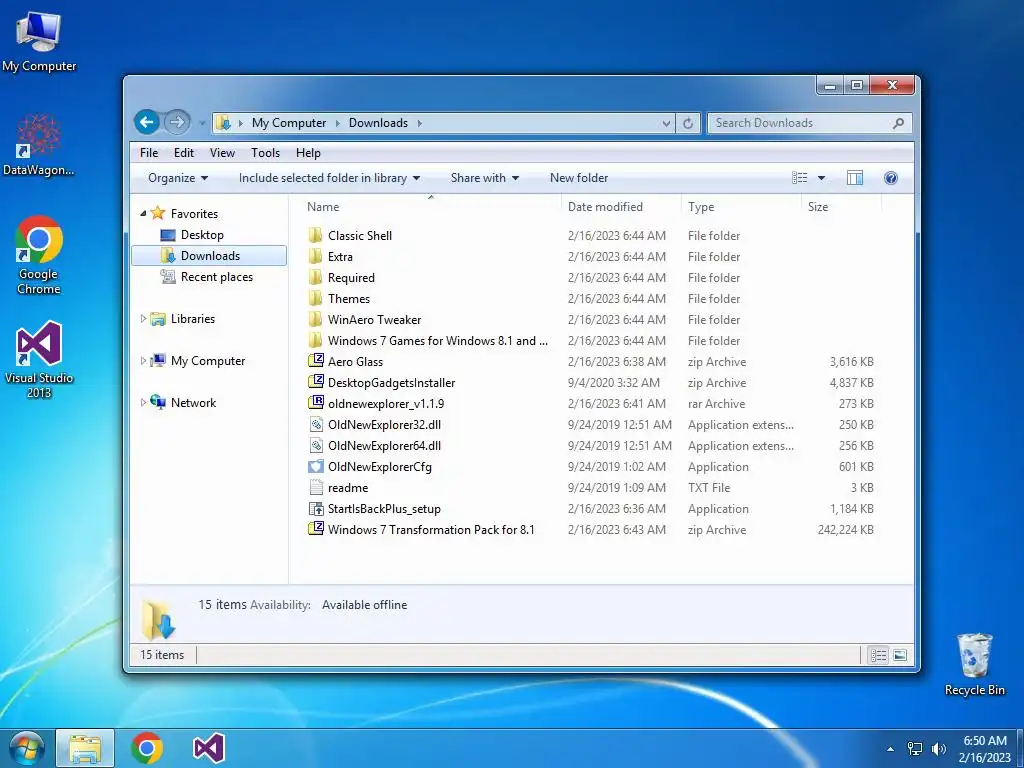Expand the Network tree node
1024x768 pixels.
pyautogui.click(x=143, y=402)
